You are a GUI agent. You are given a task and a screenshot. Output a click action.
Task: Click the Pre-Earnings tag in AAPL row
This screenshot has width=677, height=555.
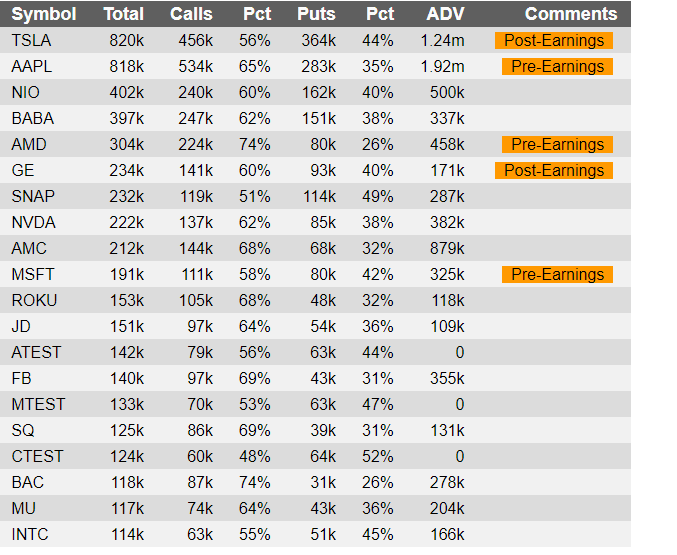557,67
